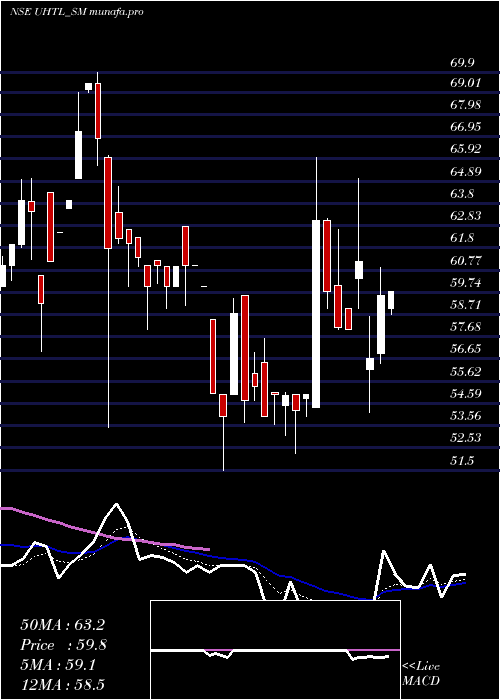Click the 52.53 price axis label
500x700 pixels.
[x=465, y=438]
